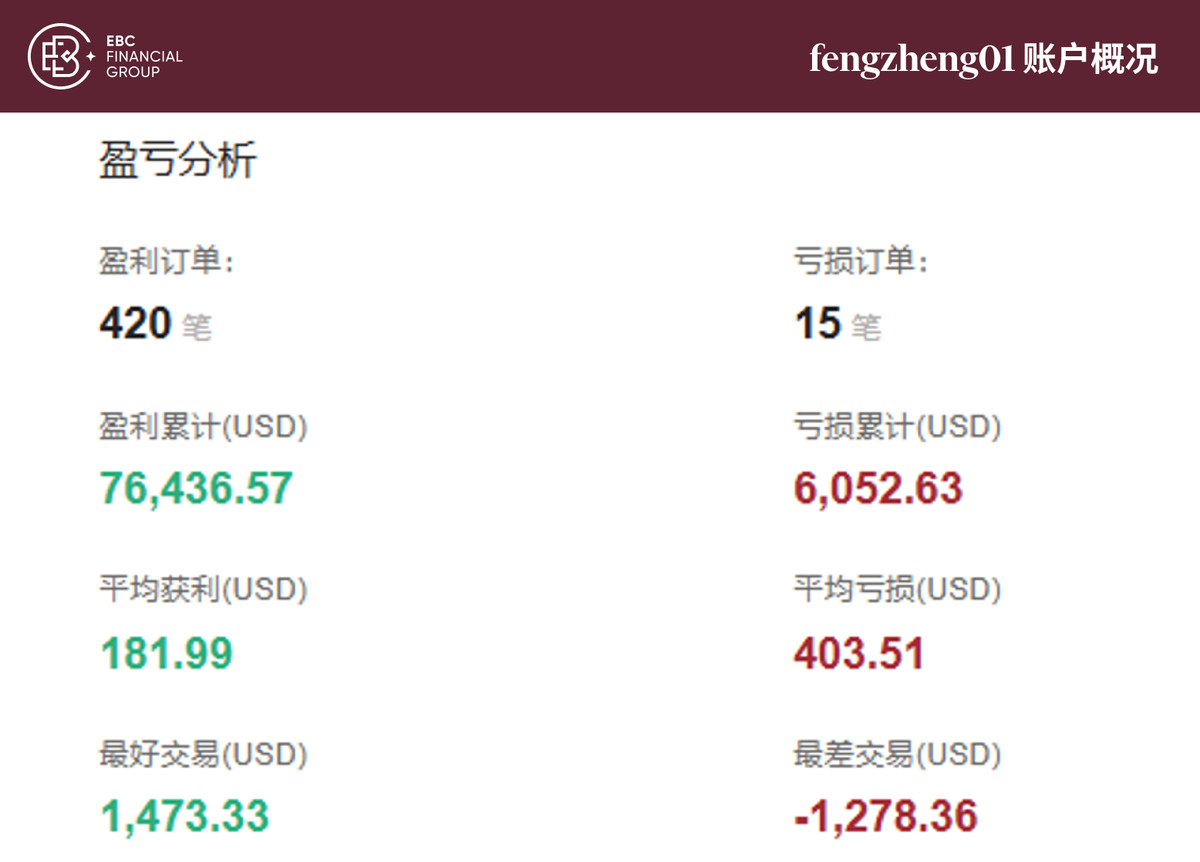The width and height of the screenshot is (1200, 862).
Task: Click the 平均获利(USD) label
Action: 203,590
